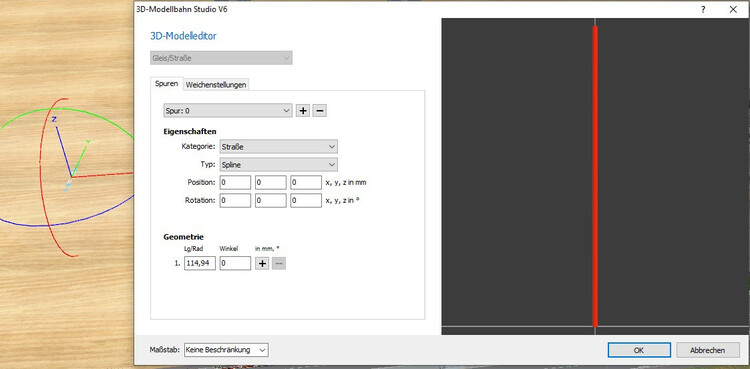Click the Position x input field
This screenshot has width=750, height=369.
click(x=235, y=182)
